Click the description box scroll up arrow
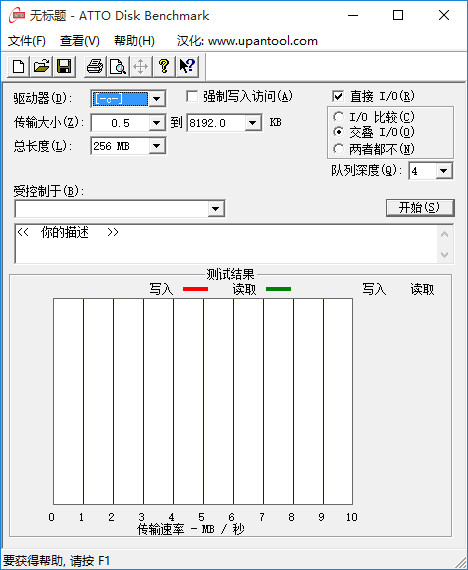 [444, 234]
